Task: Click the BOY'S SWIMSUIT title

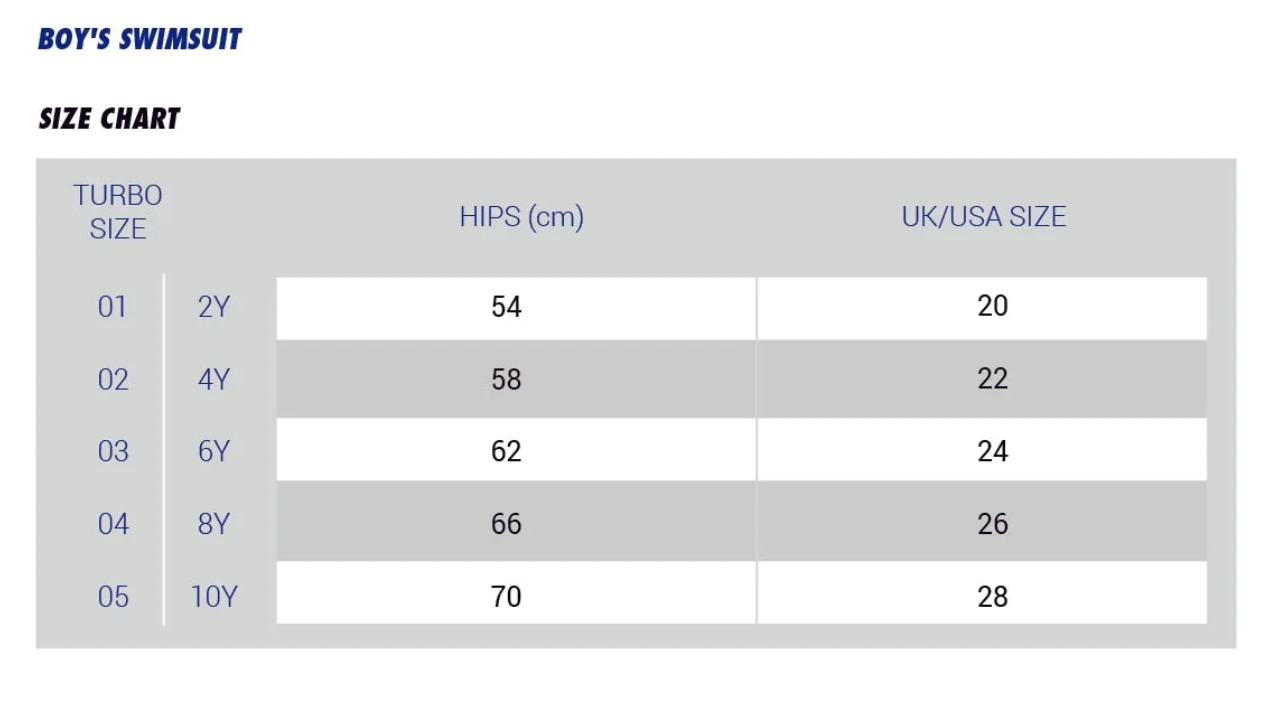Action: click(x=140, y=39)
